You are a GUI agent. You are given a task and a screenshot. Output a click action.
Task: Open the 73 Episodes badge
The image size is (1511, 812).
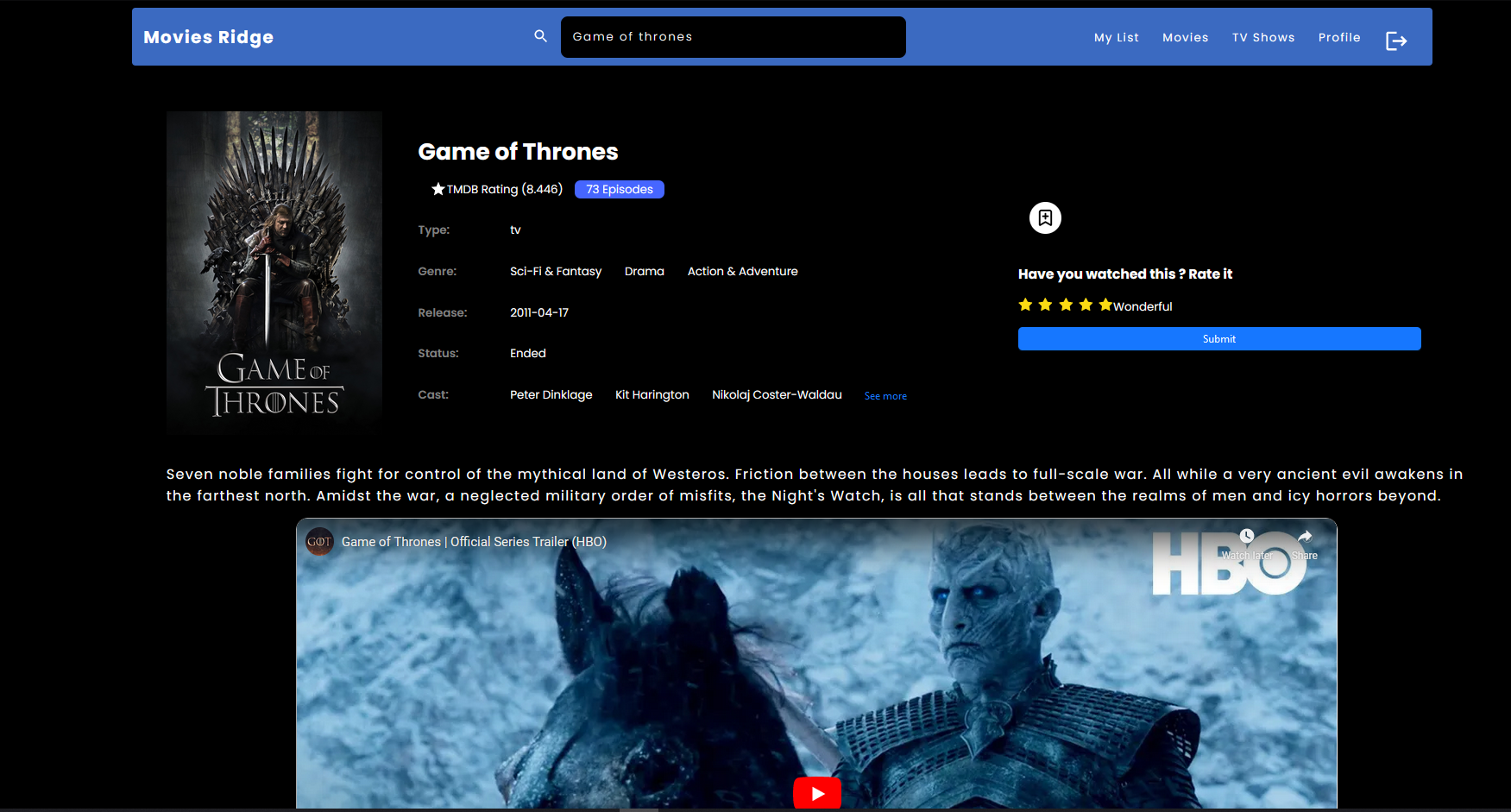(x=619, y=189)
